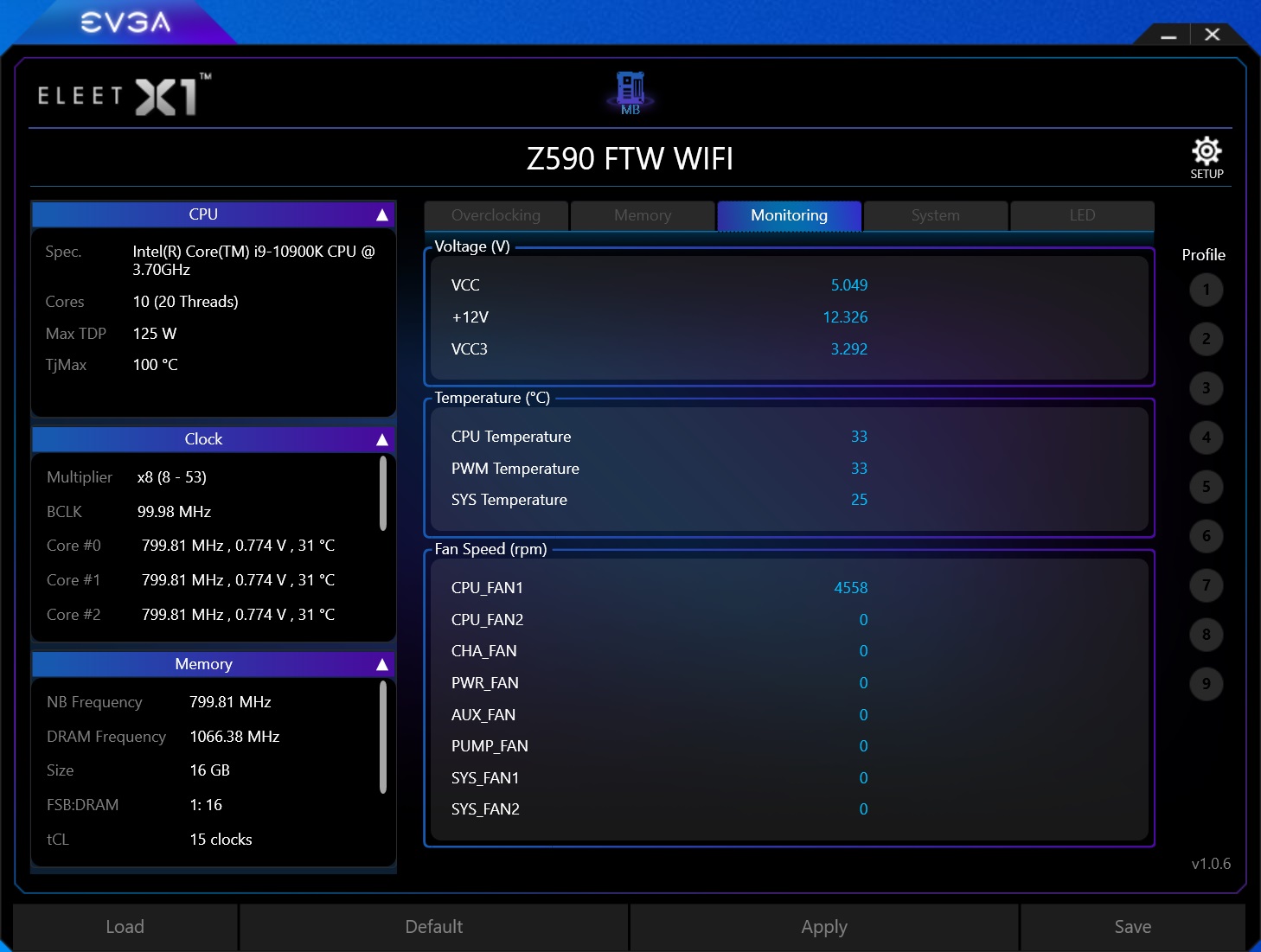Screen dimensions: 1261x952
Task: Click the FSB:DRAM ratio value 1: 16
Action: 206,805
